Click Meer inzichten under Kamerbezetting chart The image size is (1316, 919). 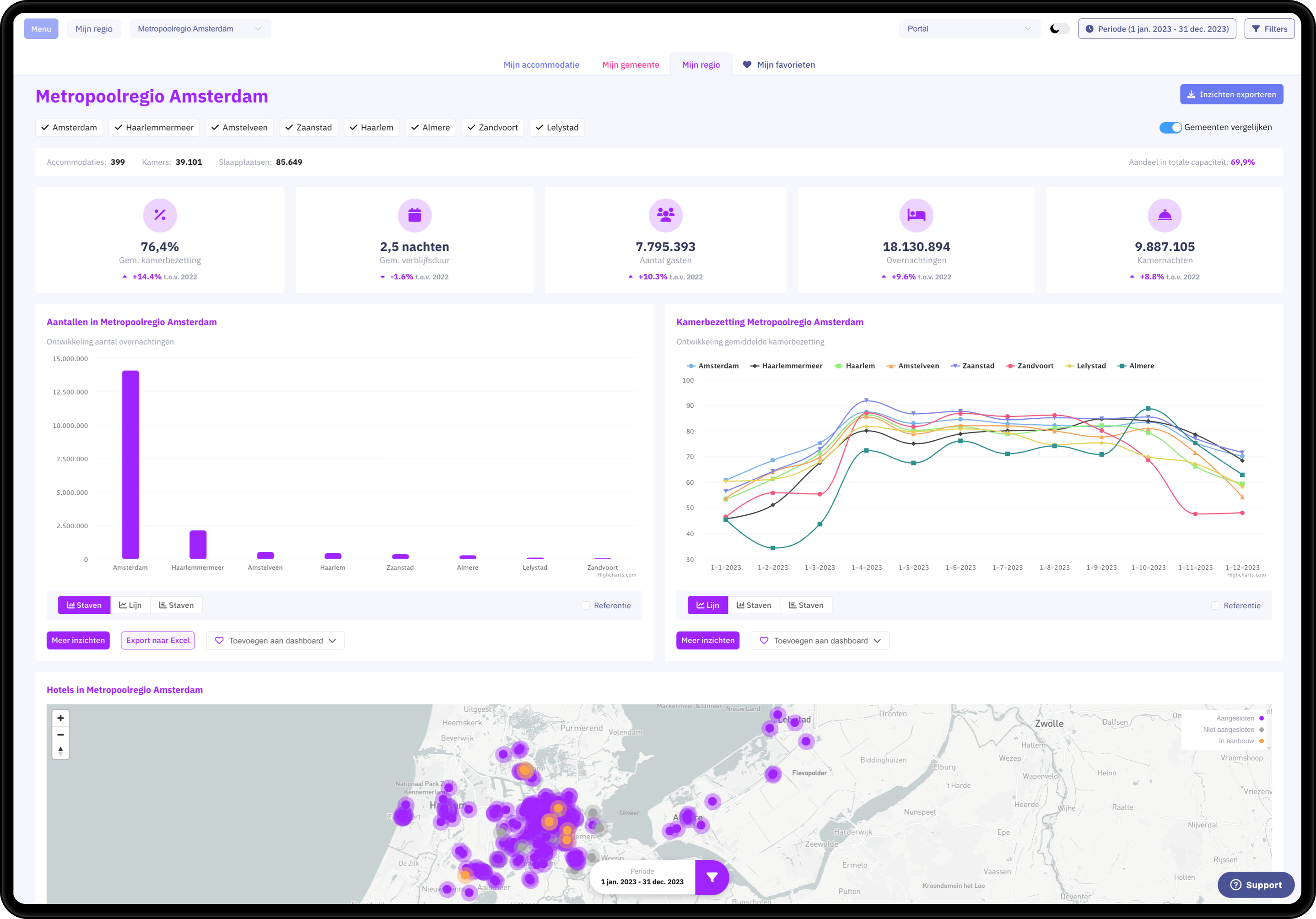pos(708,640)
